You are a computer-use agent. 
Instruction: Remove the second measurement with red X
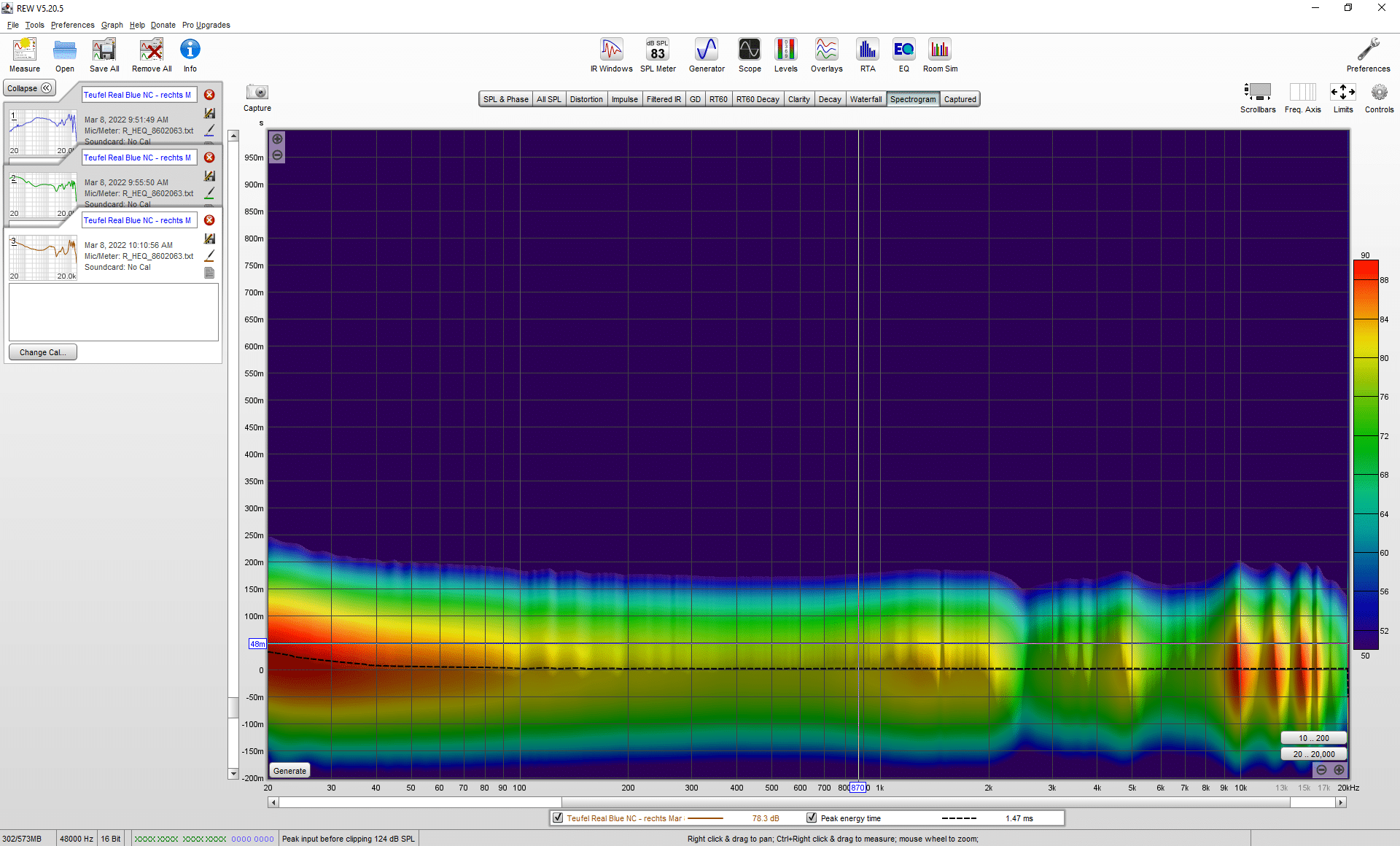(x=209, y=158)
